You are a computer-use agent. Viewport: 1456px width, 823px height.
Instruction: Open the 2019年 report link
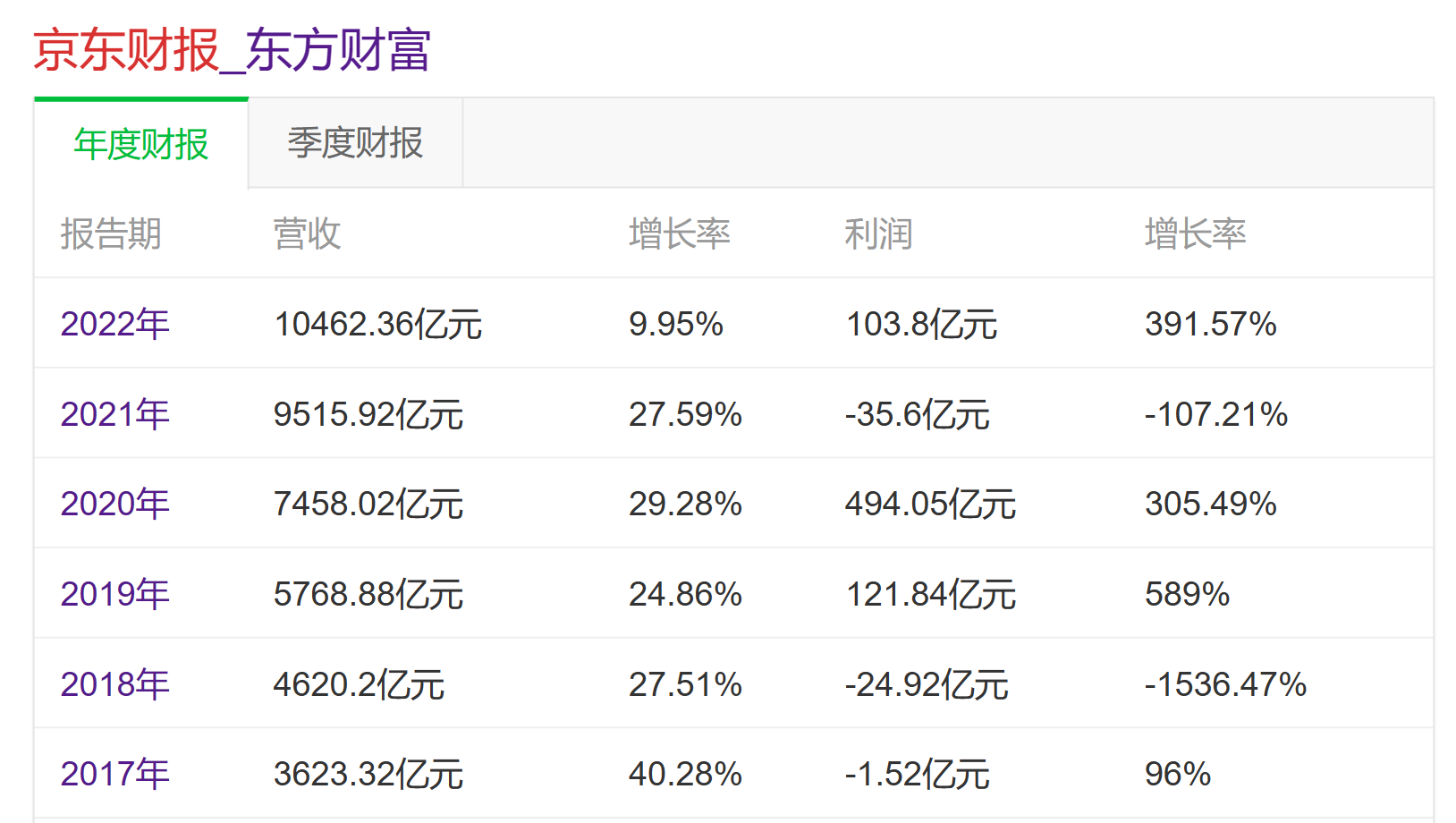(x=114, y=594)
